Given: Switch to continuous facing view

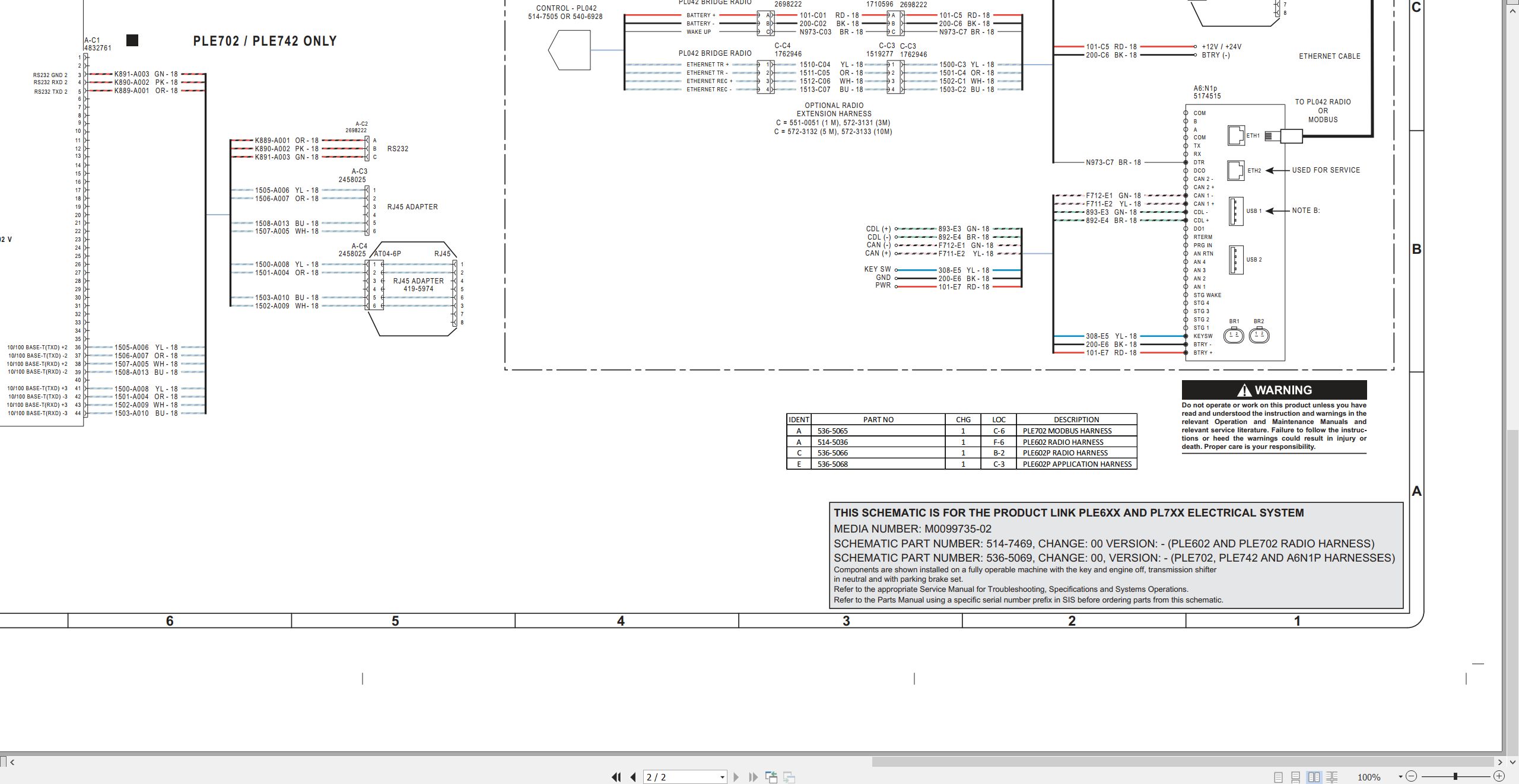Looking at the screenshot, I should coord(1331,777).
